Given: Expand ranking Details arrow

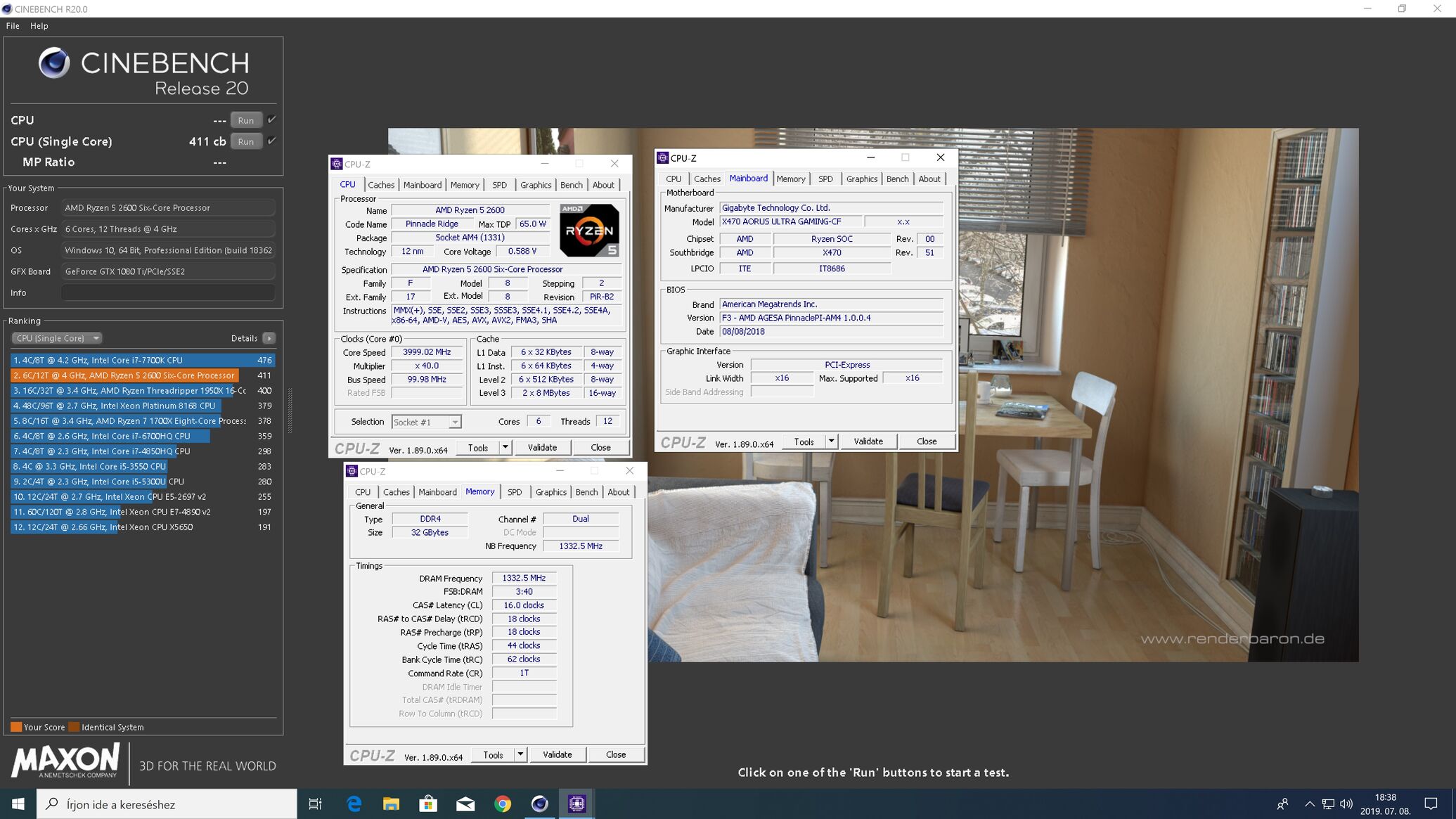Looking at the screenshot, I should (x=269, y=338).
